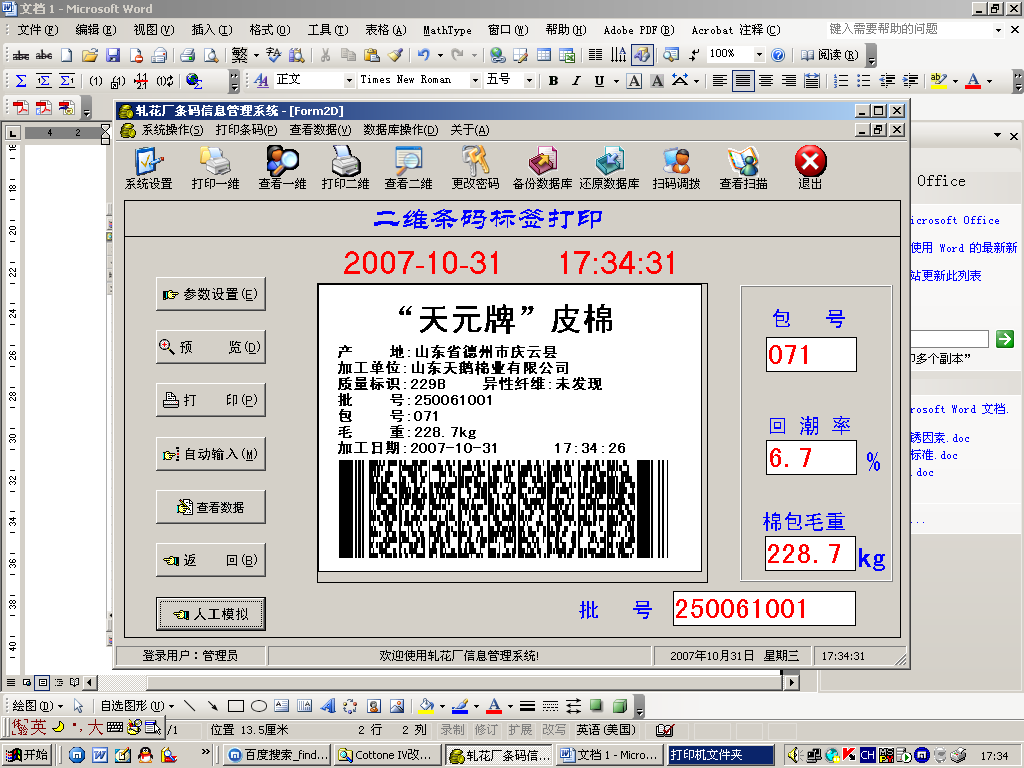This screenshot has height=768, width=1024.
Task: Toggle bold formatting in Word
Action: coord(553,81)
